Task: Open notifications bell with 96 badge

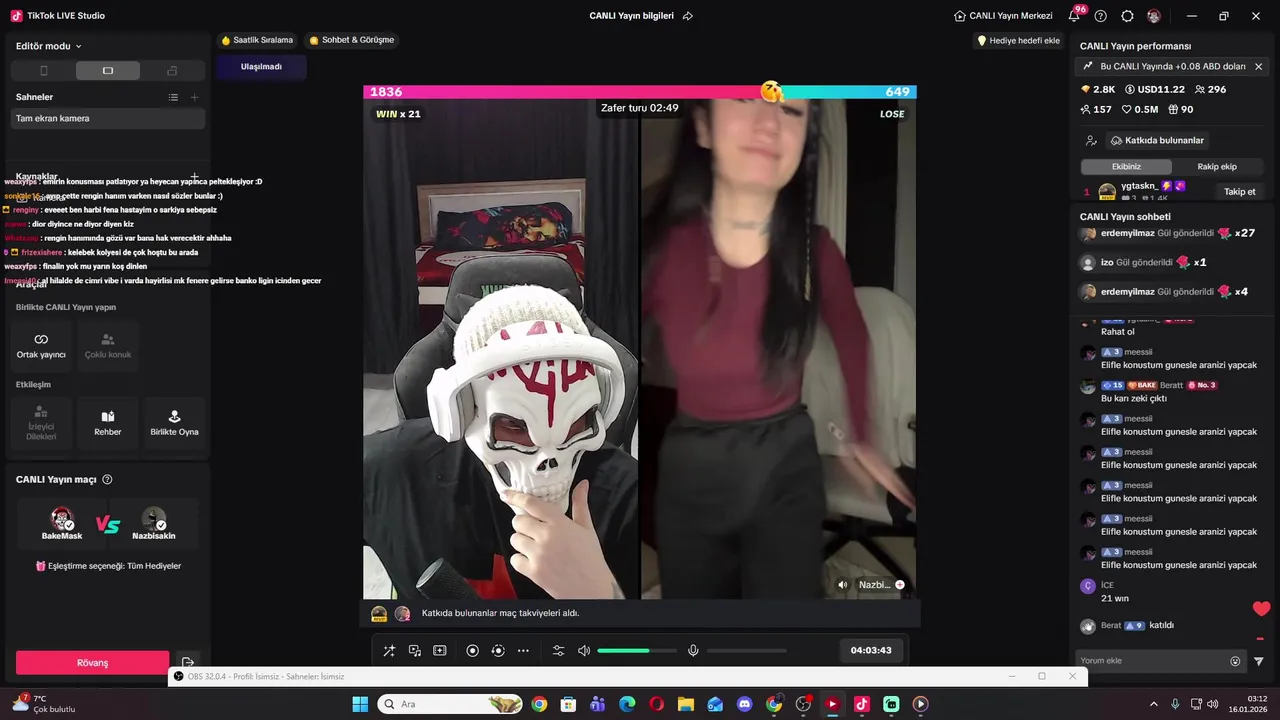Action: [x=1074, y=15]
